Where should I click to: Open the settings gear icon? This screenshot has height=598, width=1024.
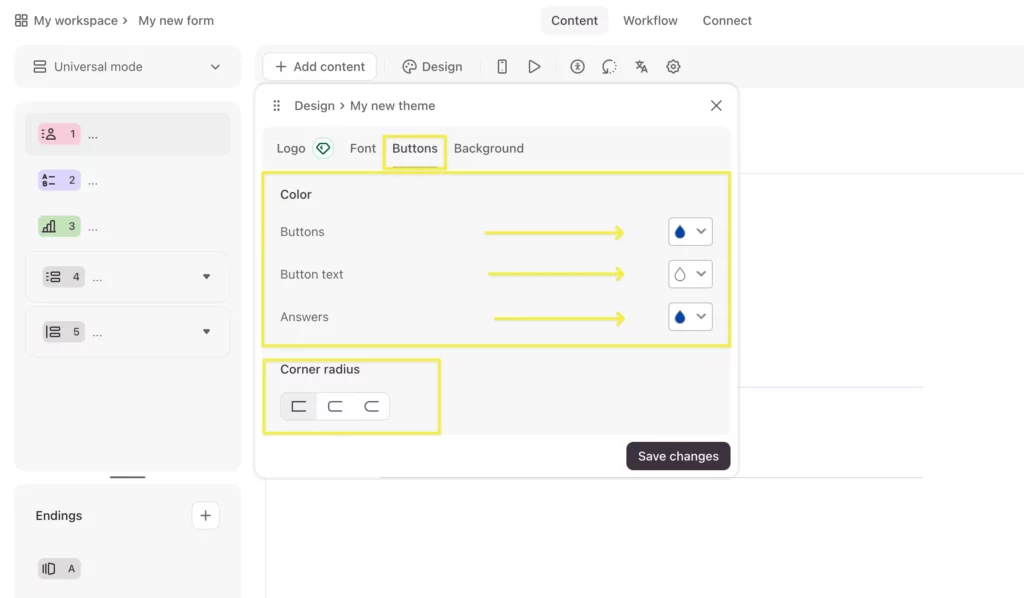point(673,67)
